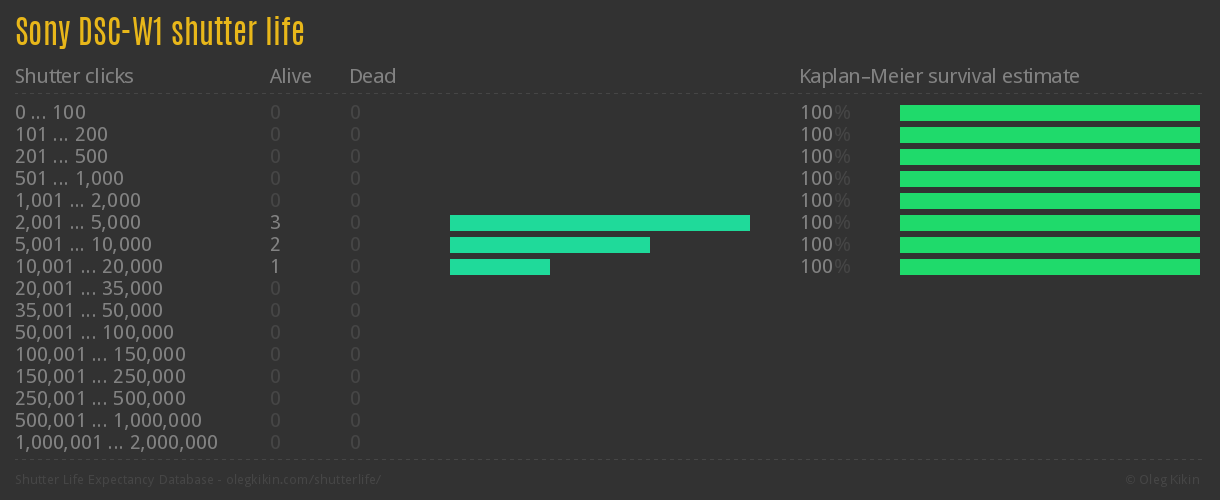Click the green survival bar in 10,001 ... 20,000 row

click(x=1050, y=267)
